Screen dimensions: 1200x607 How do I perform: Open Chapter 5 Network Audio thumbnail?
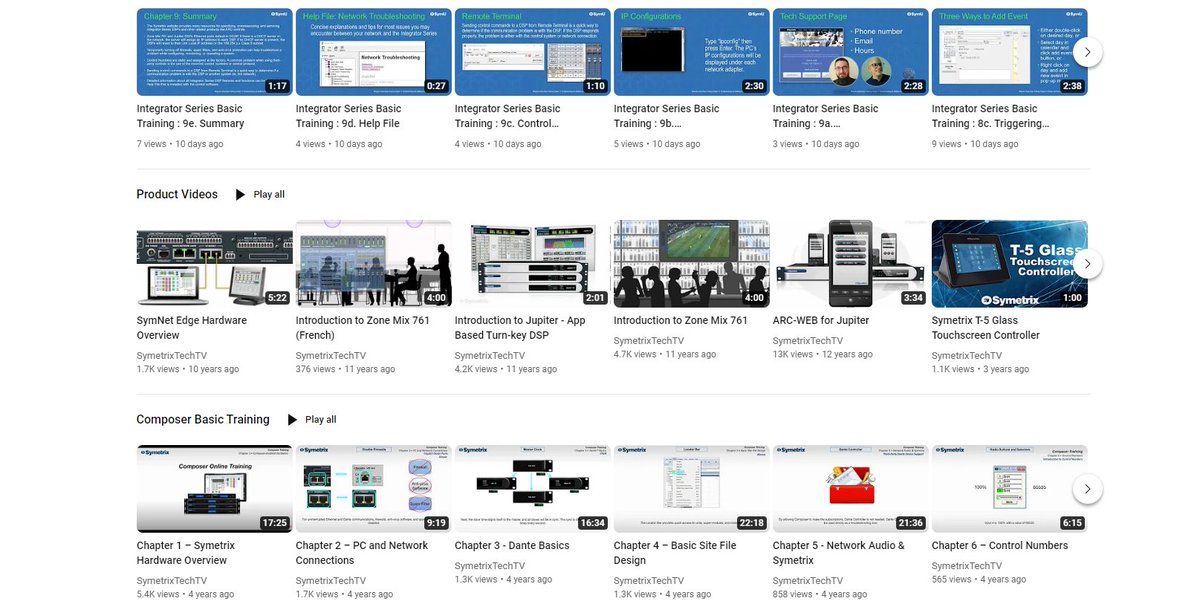click(851, 489)
